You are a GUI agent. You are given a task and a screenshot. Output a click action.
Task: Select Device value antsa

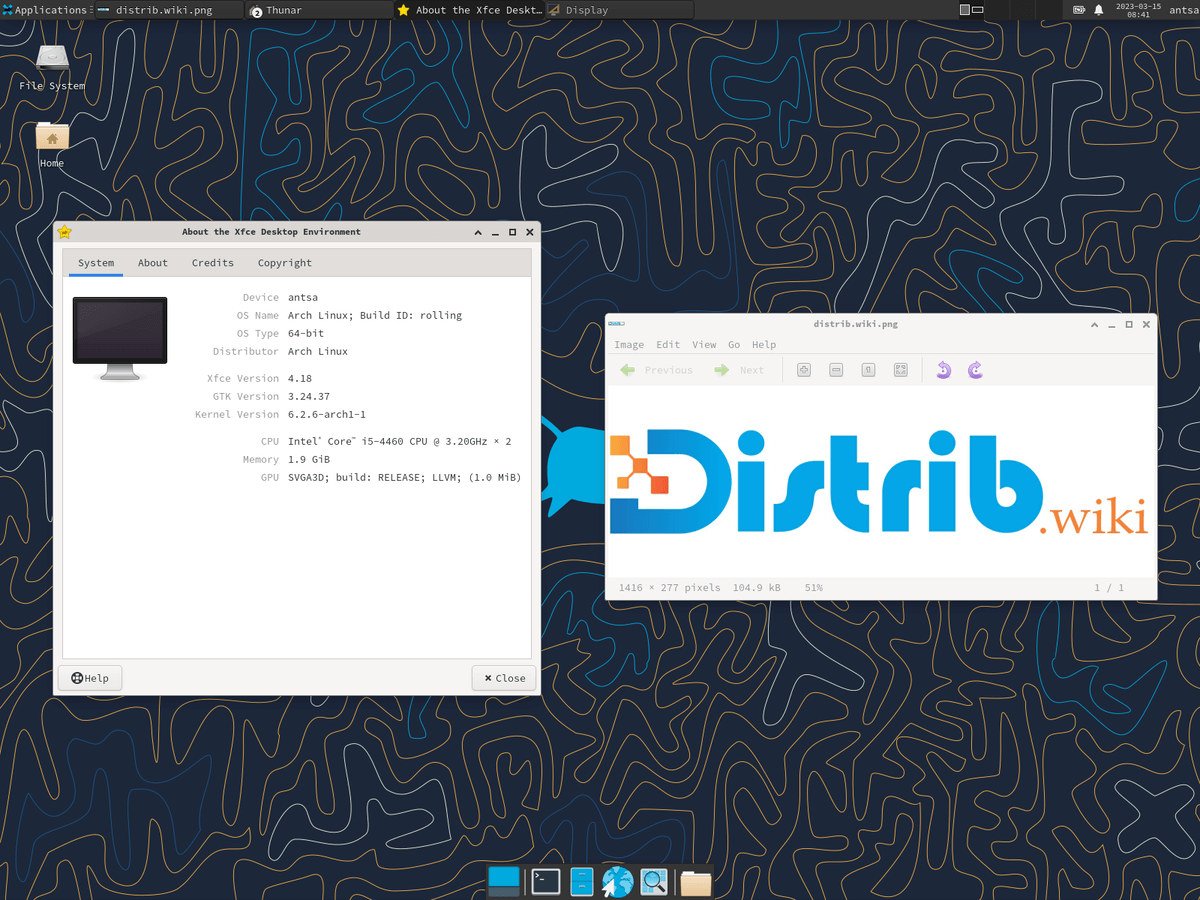tap(302, 298)
